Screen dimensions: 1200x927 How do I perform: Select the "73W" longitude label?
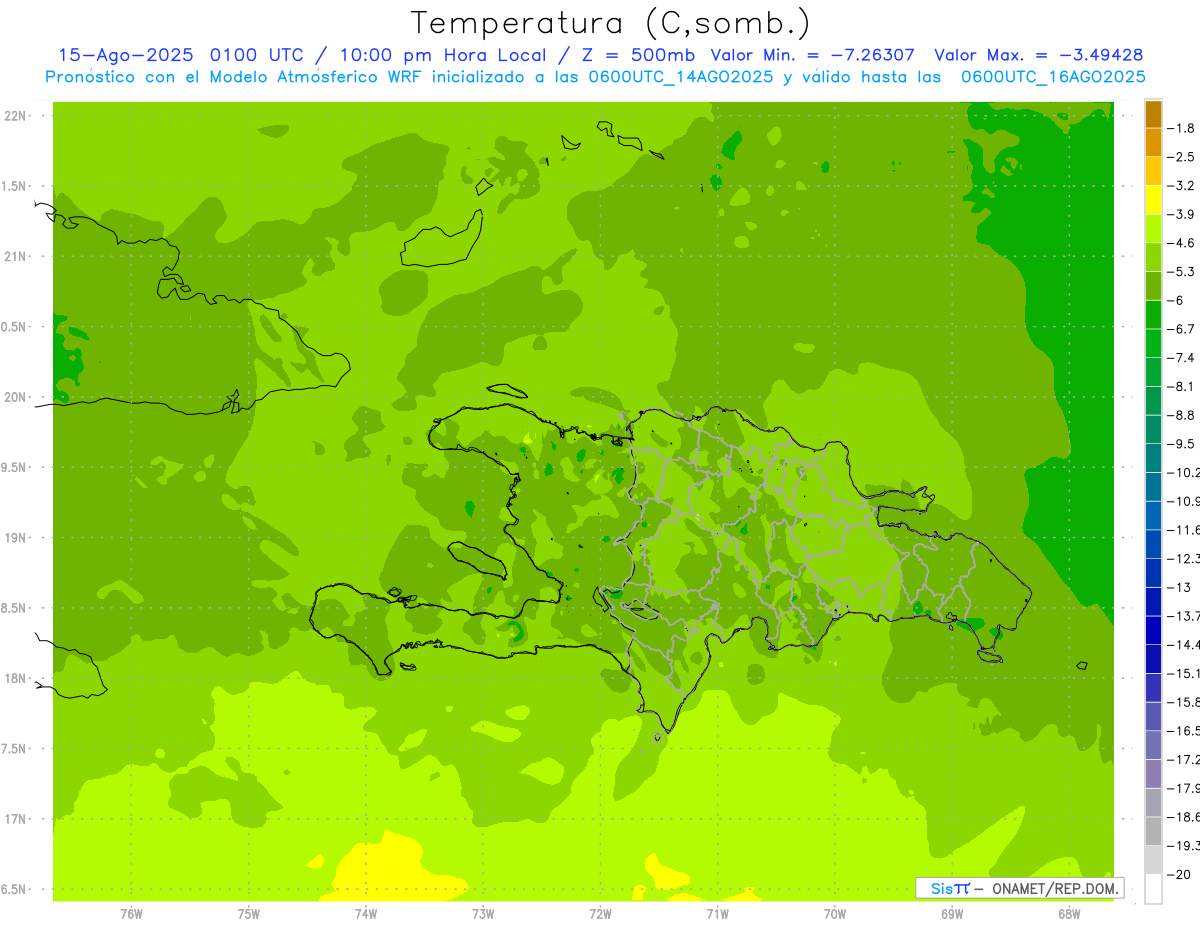click(x=483, y=914)
